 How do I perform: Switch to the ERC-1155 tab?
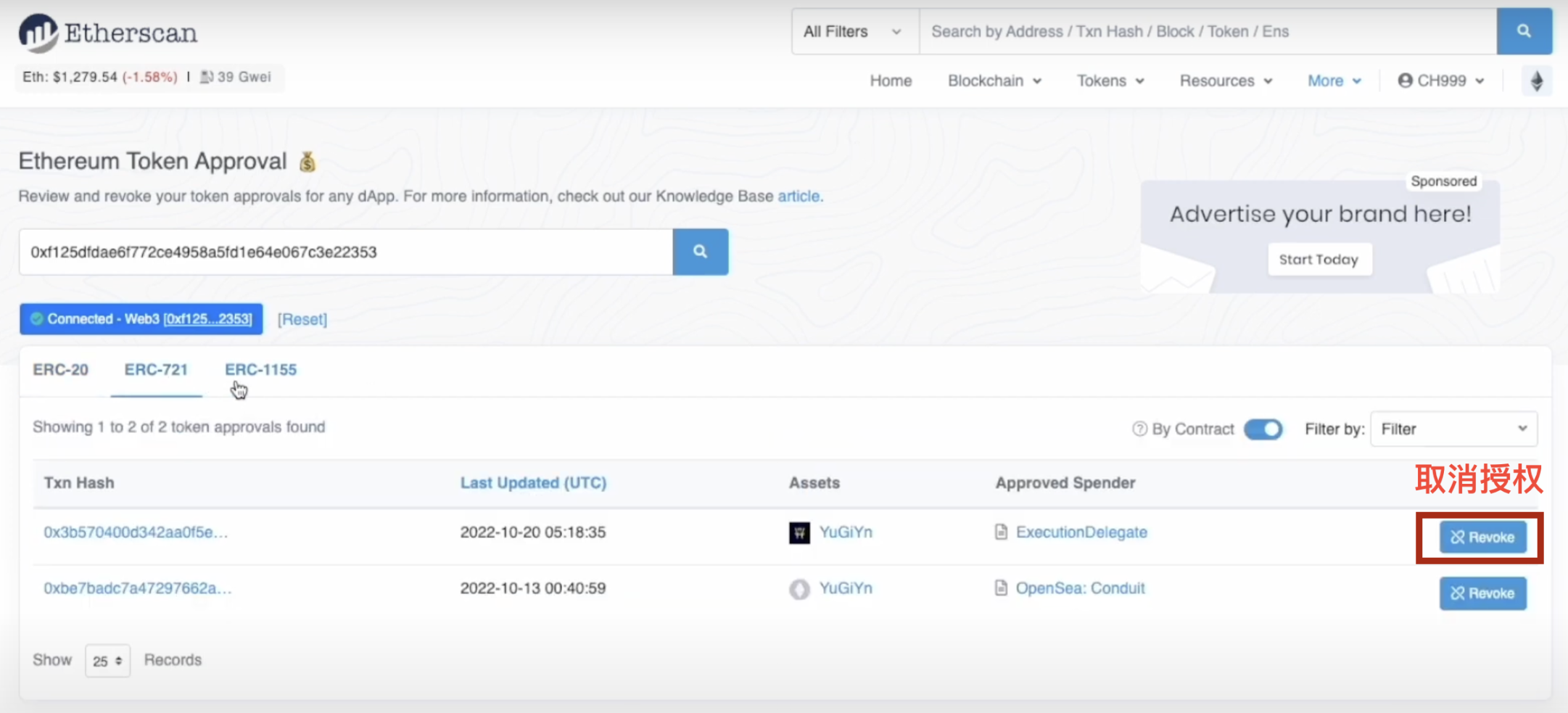coord(260,369)
